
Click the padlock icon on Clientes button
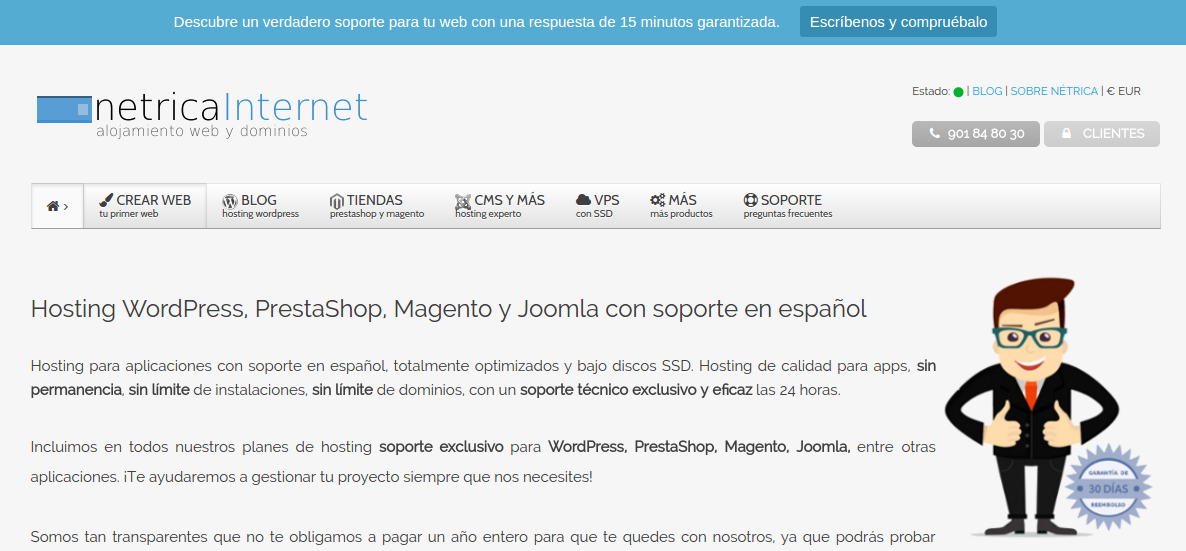(x=1066, y=133)
